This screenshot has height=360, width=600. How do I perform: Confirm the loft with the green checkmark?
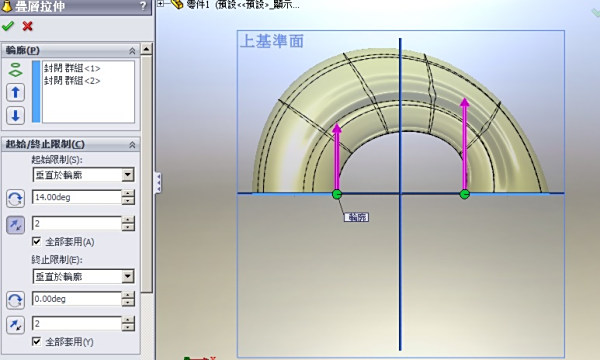click(8, 26)
